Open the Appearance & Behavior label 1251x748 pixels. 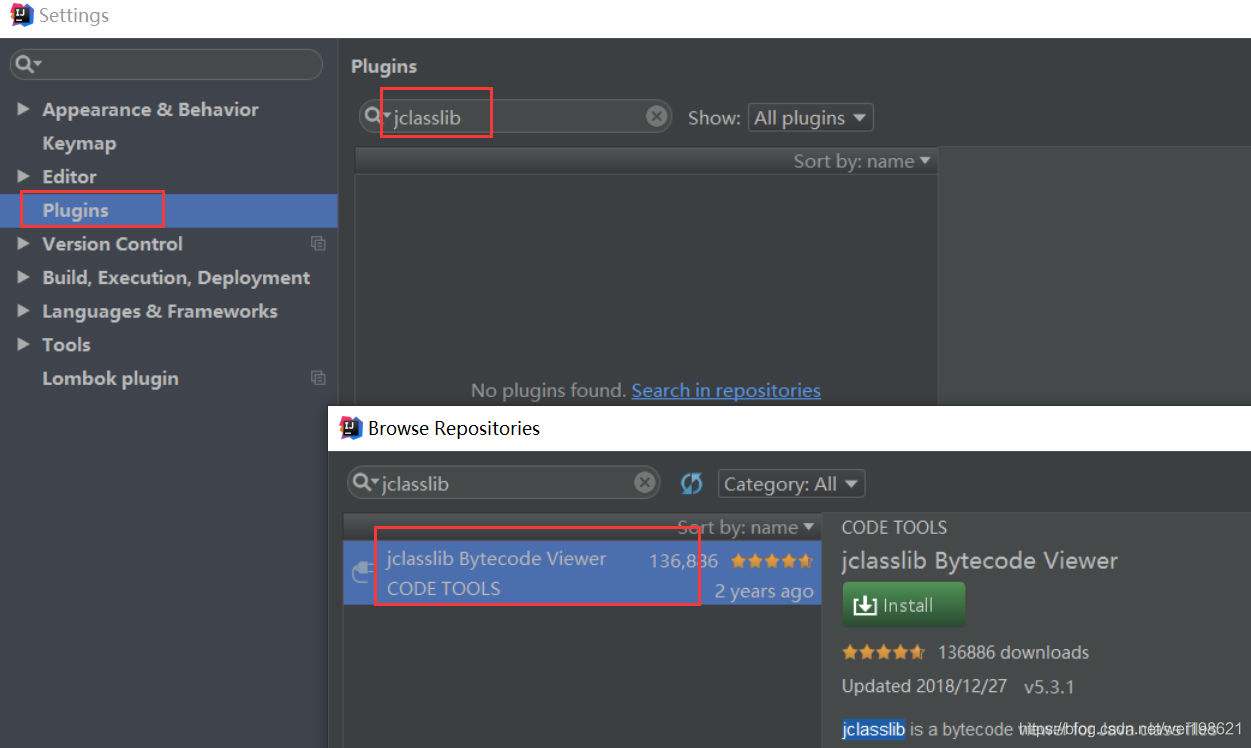click(150, 109)
